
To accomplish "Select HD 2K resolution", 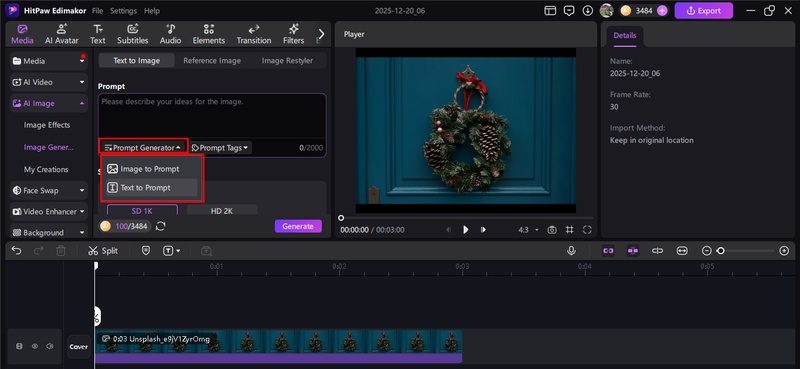I will tap(222, 210).
